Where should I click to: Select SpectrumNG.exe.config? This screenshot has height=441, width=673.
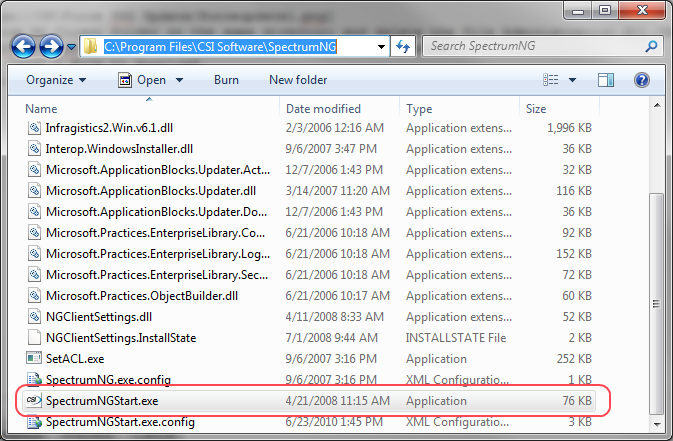pyautogui.click(x=108, y=380)
